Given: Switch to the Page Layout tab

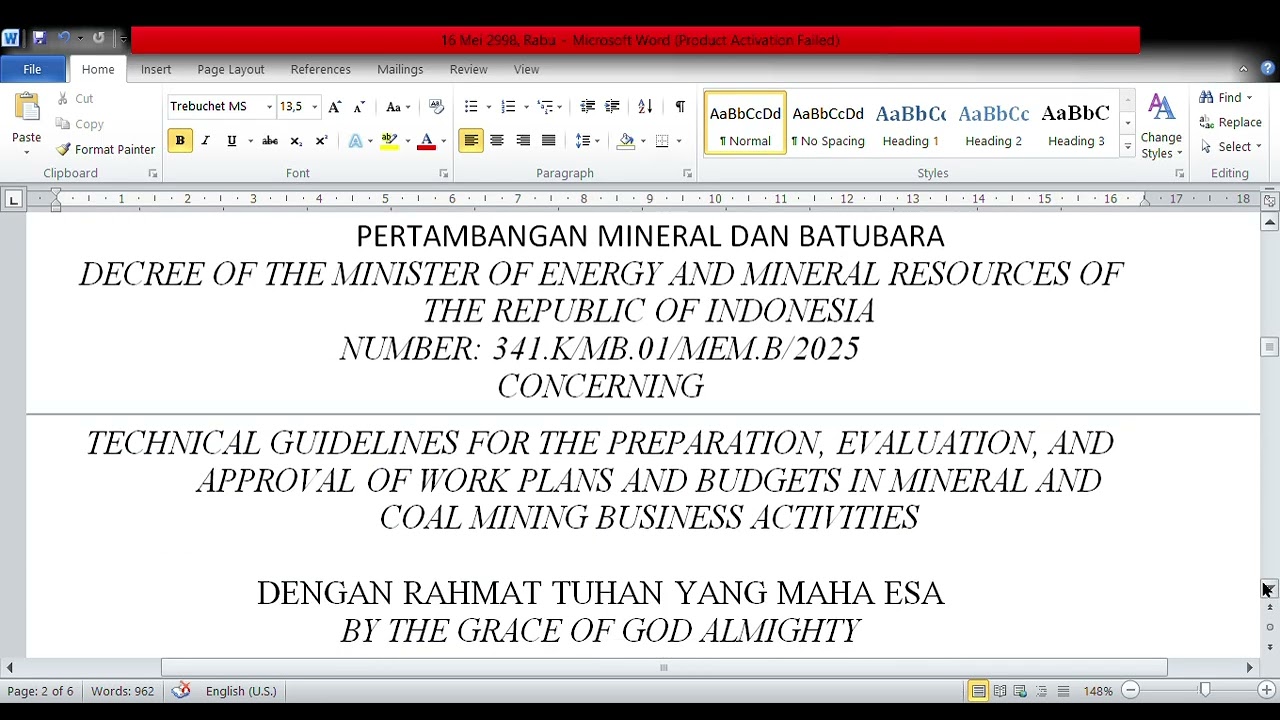Looking at the screenshot, I should coord(231,69).
